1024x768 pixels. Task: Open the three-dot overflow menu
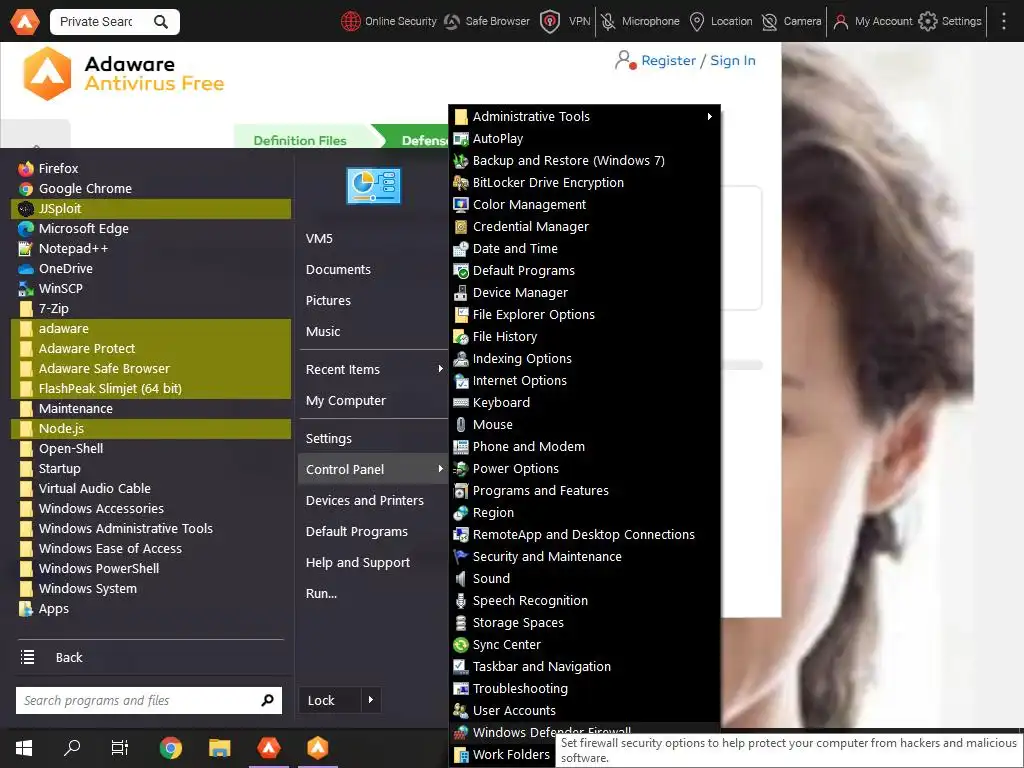coord(1004,22)
